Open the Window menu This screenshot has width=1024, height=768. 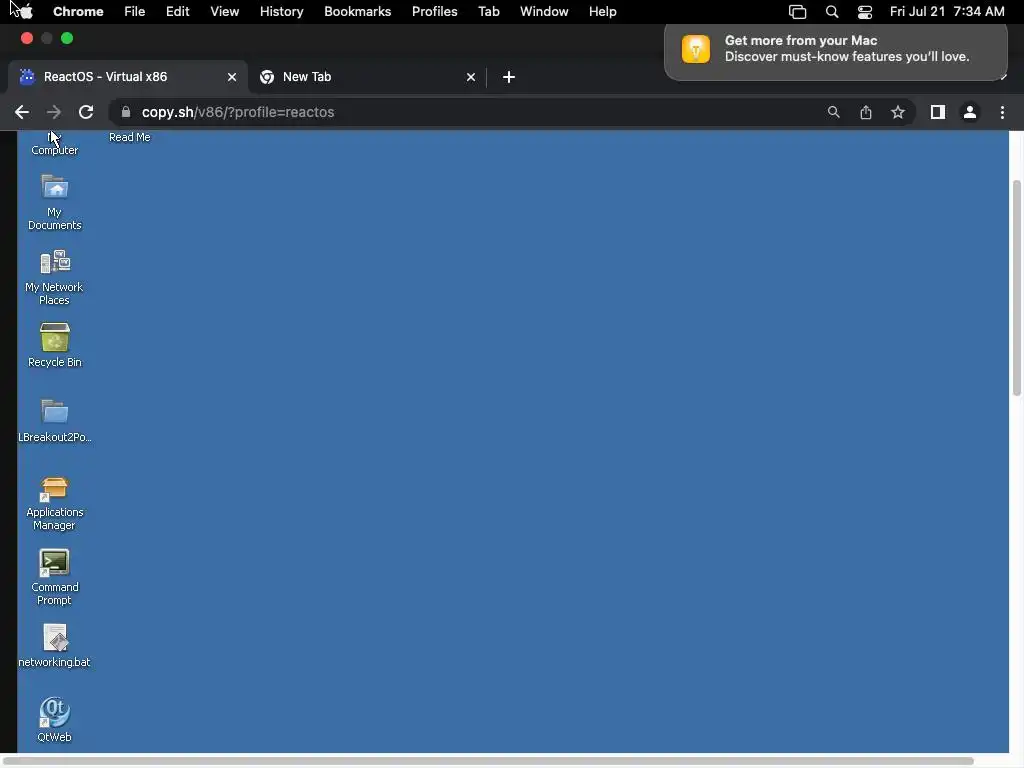(544, 12)
